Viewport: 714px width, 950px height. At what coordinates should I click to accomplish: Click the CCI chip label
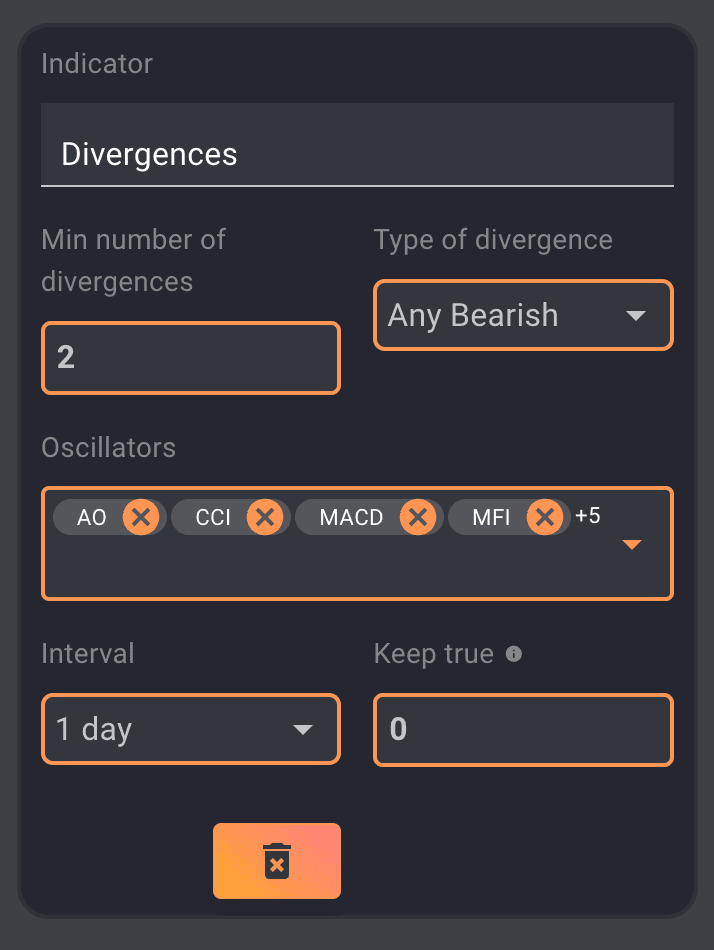[x=213, y=518]
